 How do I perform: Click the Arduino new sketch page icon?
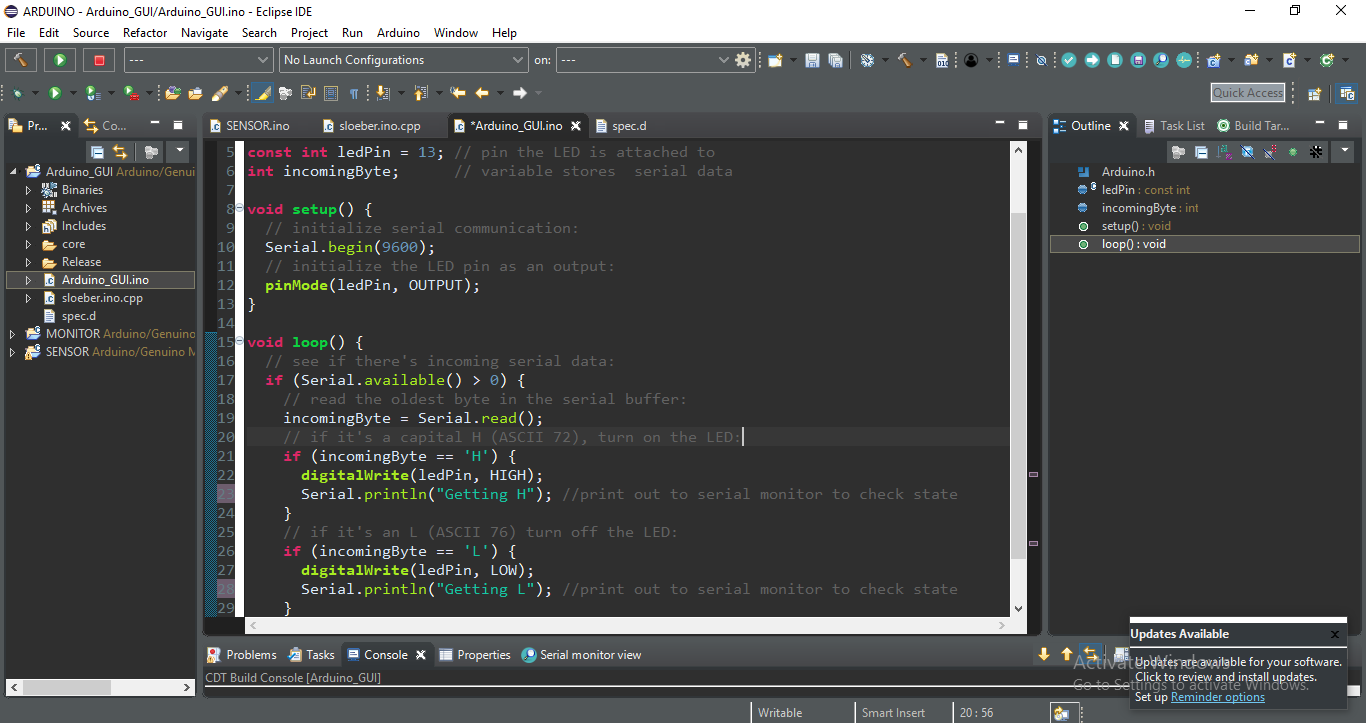pyautogui.click(x=1115, y=60)
